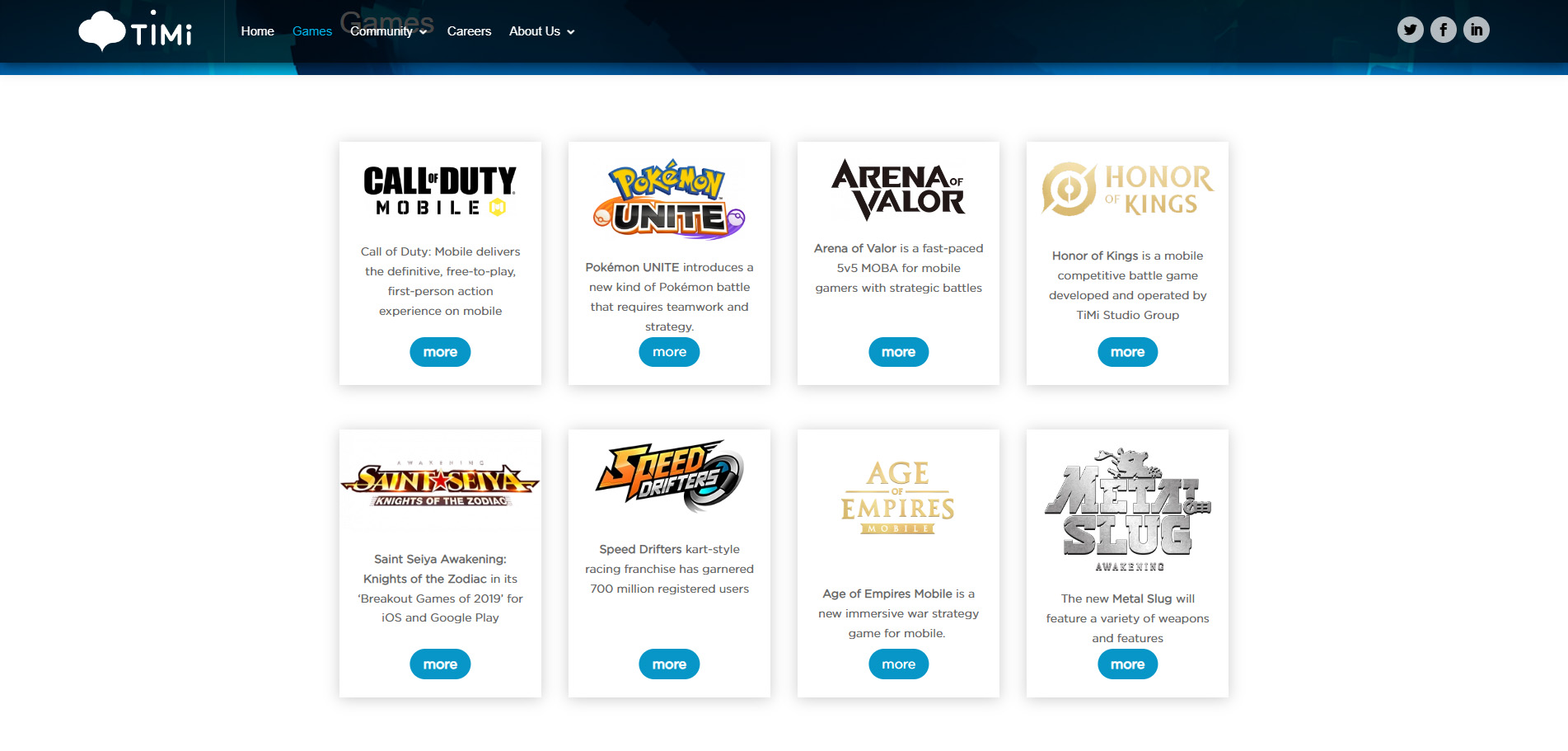
Task: Click the Honor of Kings logo
Action: 1127,190
